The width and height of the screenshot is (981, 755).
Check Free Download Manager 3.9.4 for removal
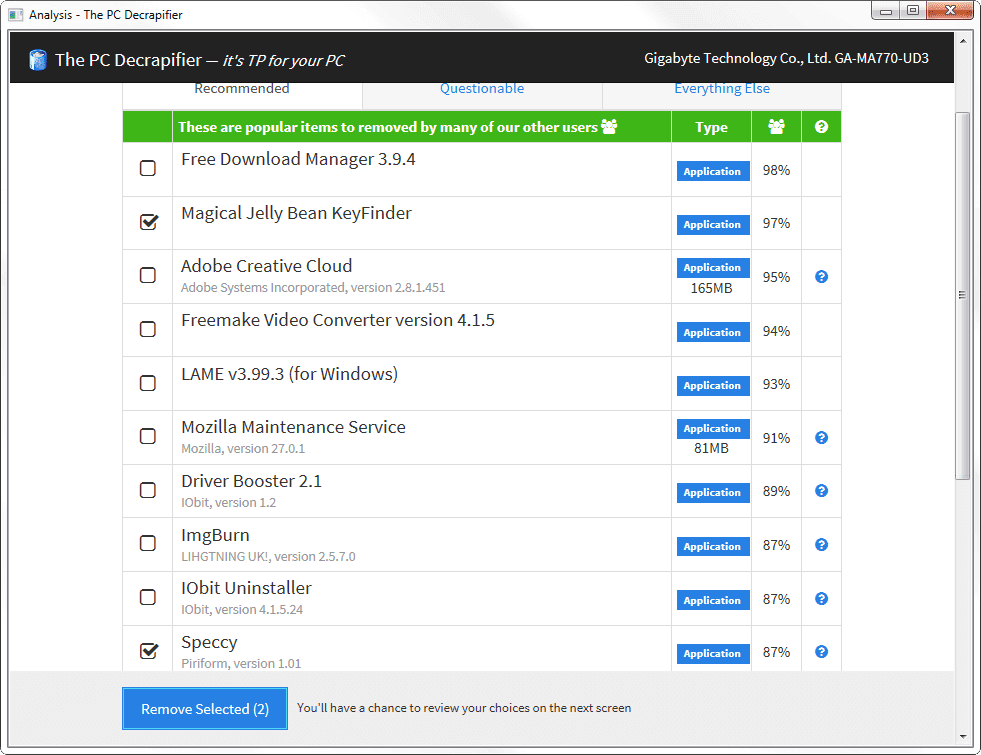(148, 169)
